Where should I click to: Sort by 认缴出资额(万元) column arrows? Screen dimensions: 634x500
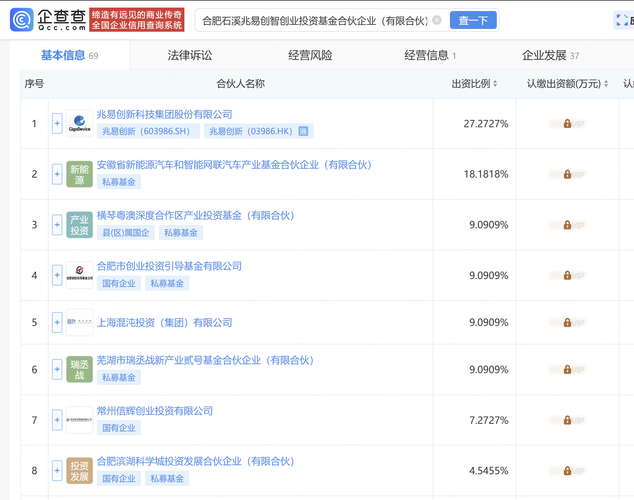[606, 84]
